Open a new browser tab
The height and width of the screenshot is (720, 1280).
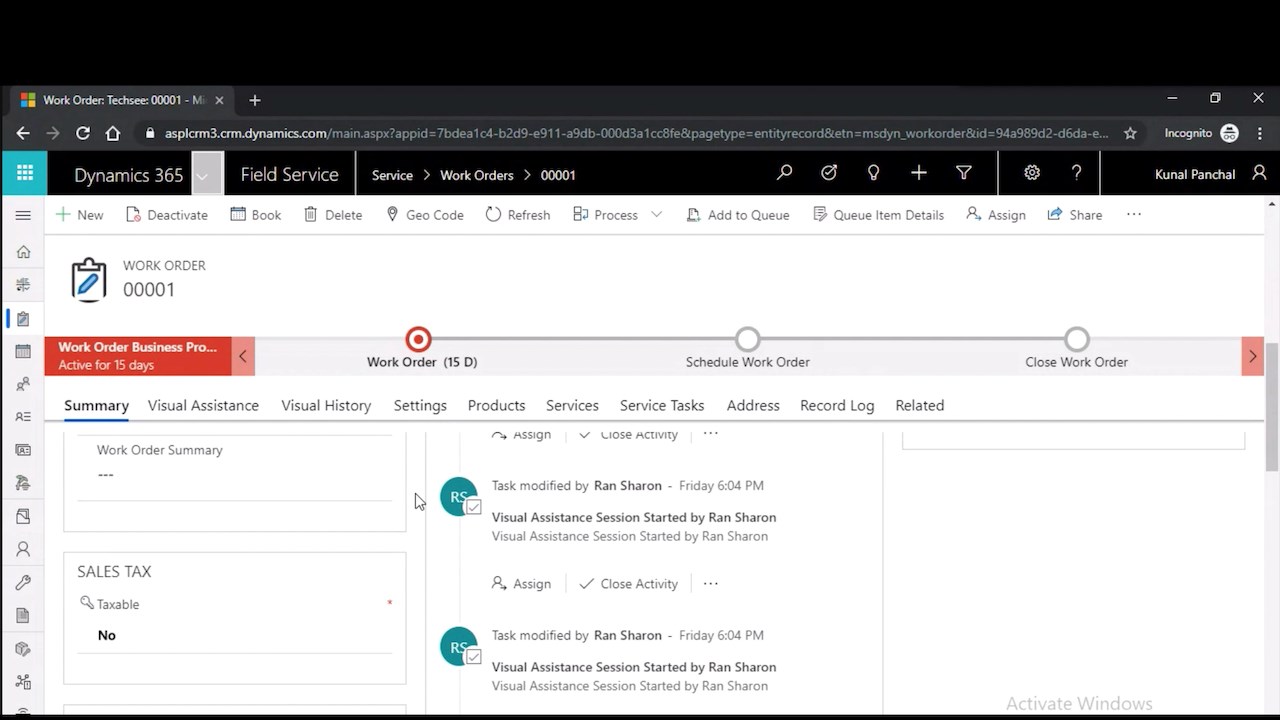tap(255, 100)
